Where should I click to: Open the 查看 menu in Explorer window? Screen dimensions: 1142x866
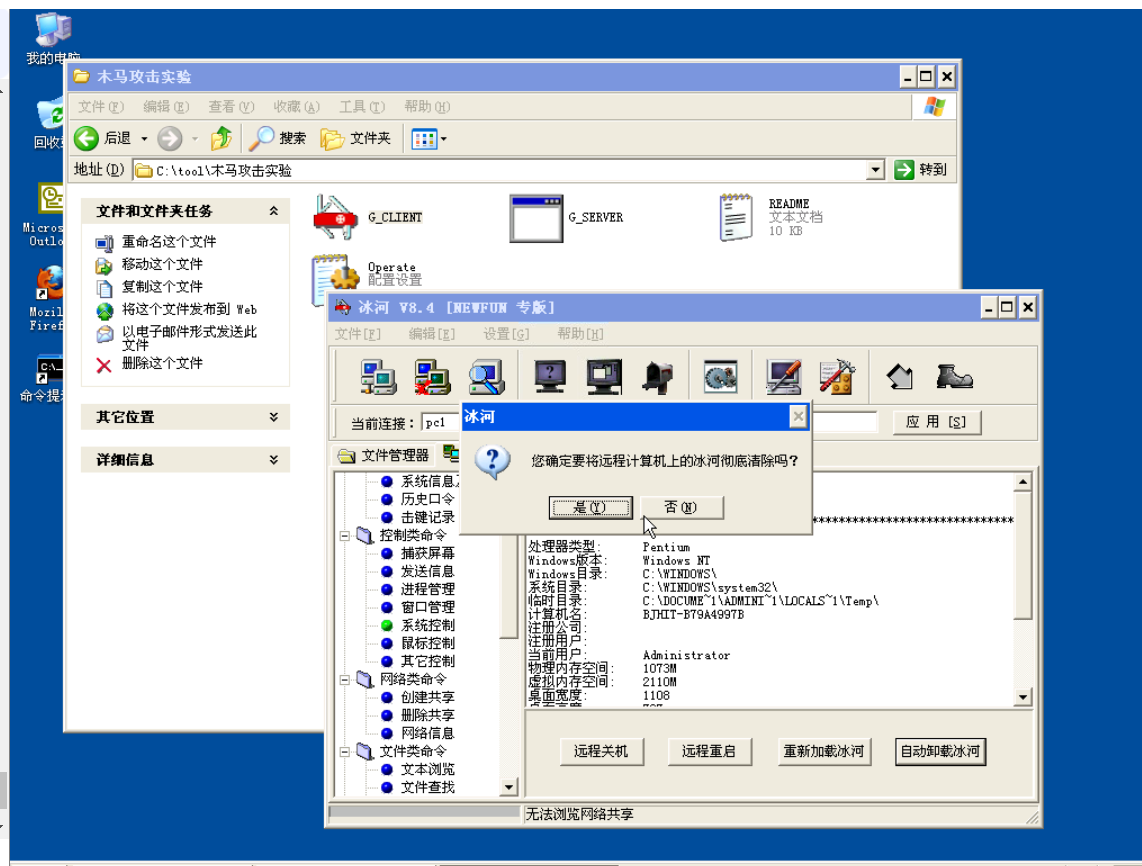[231, 106]
